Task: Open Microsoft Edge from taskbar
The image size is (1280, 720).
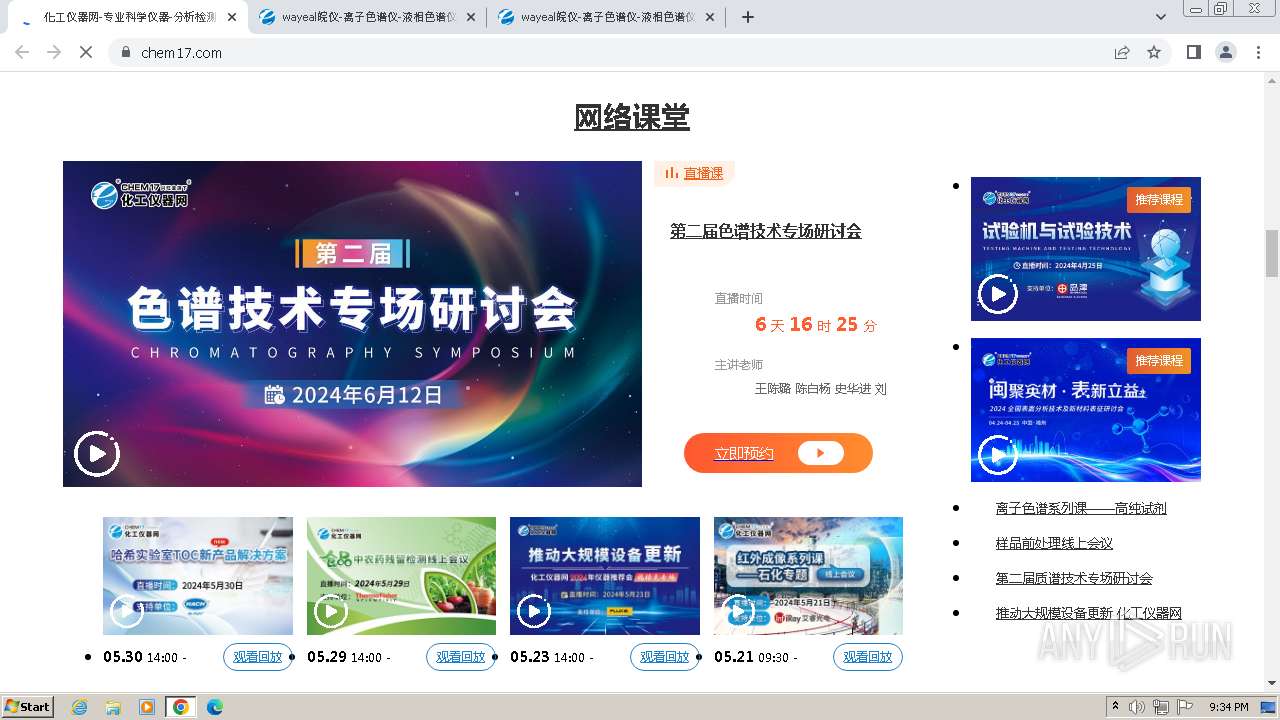Action: [214, 707]
